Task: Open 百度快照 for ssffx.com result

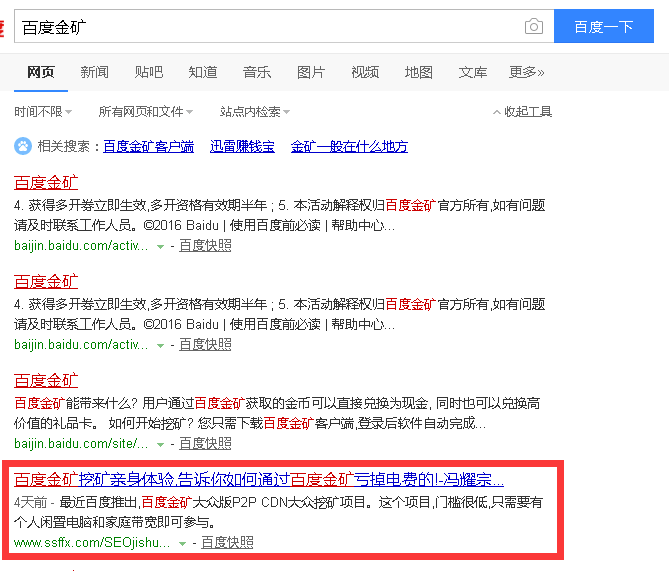Action: point(227,543)
